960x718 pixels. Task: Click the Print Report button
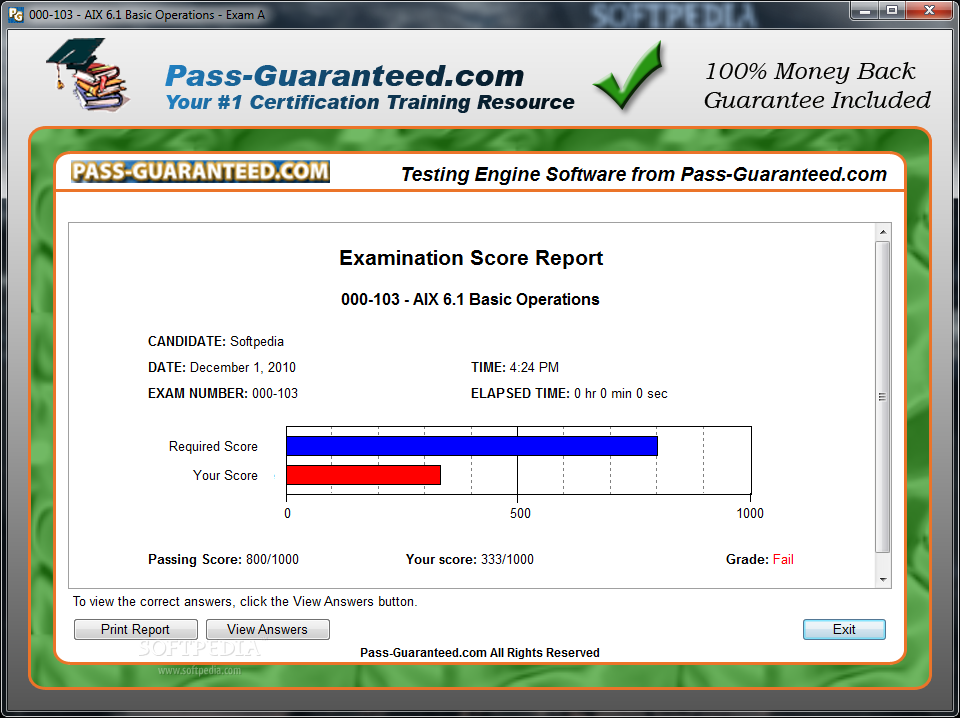[135, 629]
